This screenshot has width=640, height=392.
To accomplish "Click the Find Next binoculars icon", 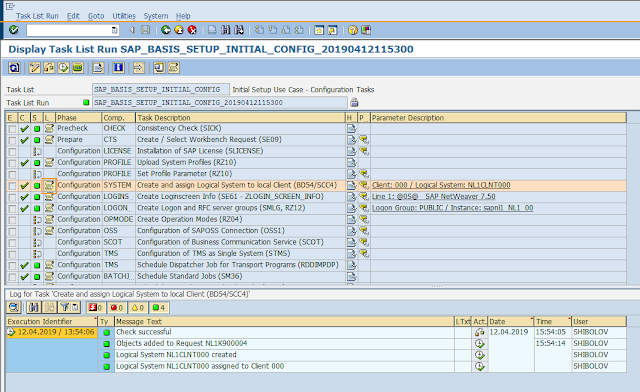I will pos(239,30).
